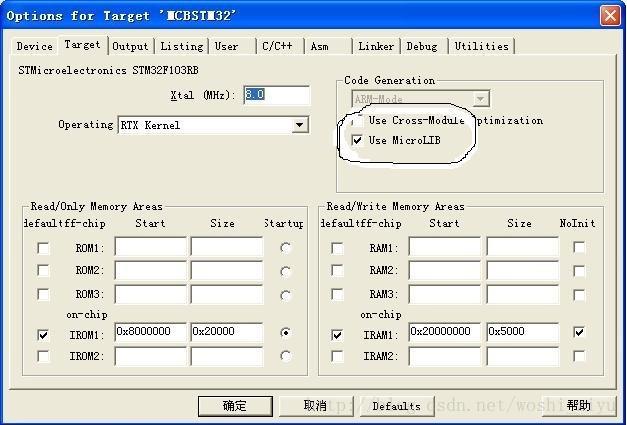Viewport: 627px width, 425px height.
Task: Open the Output tab
Action: click(130, 46)
